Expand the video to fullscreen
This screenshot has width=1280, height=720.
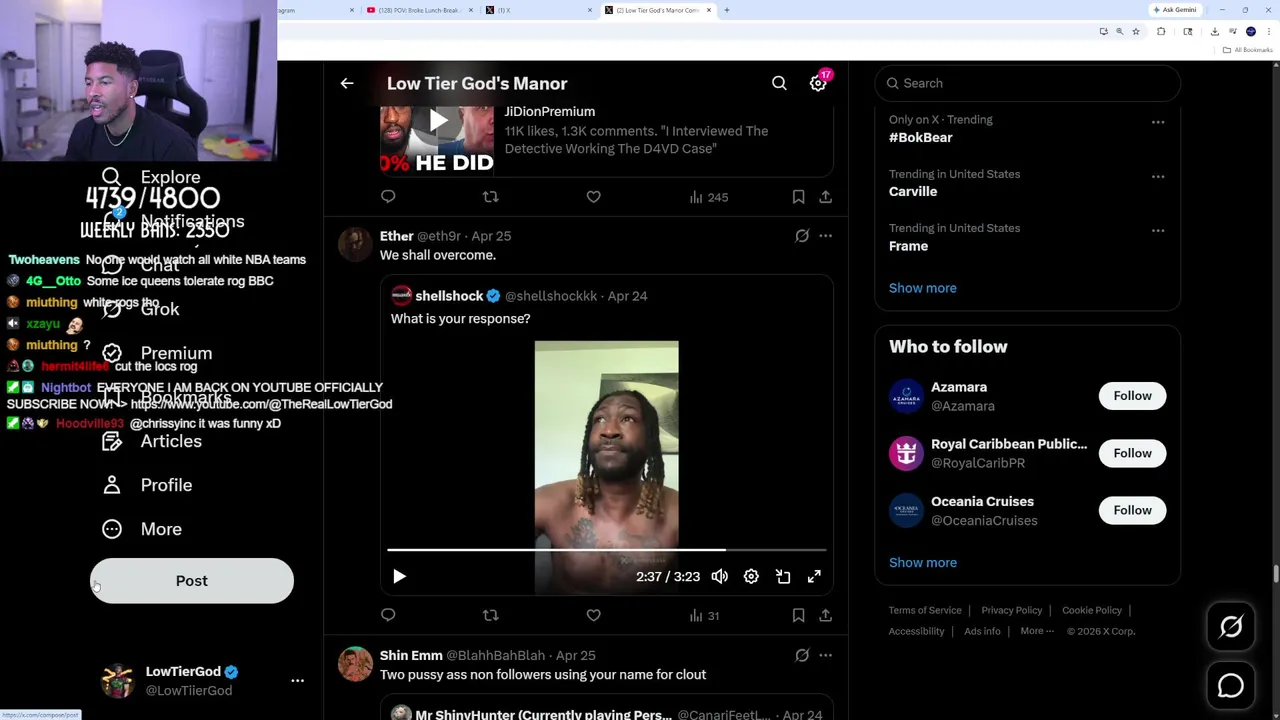coord(814,576)
